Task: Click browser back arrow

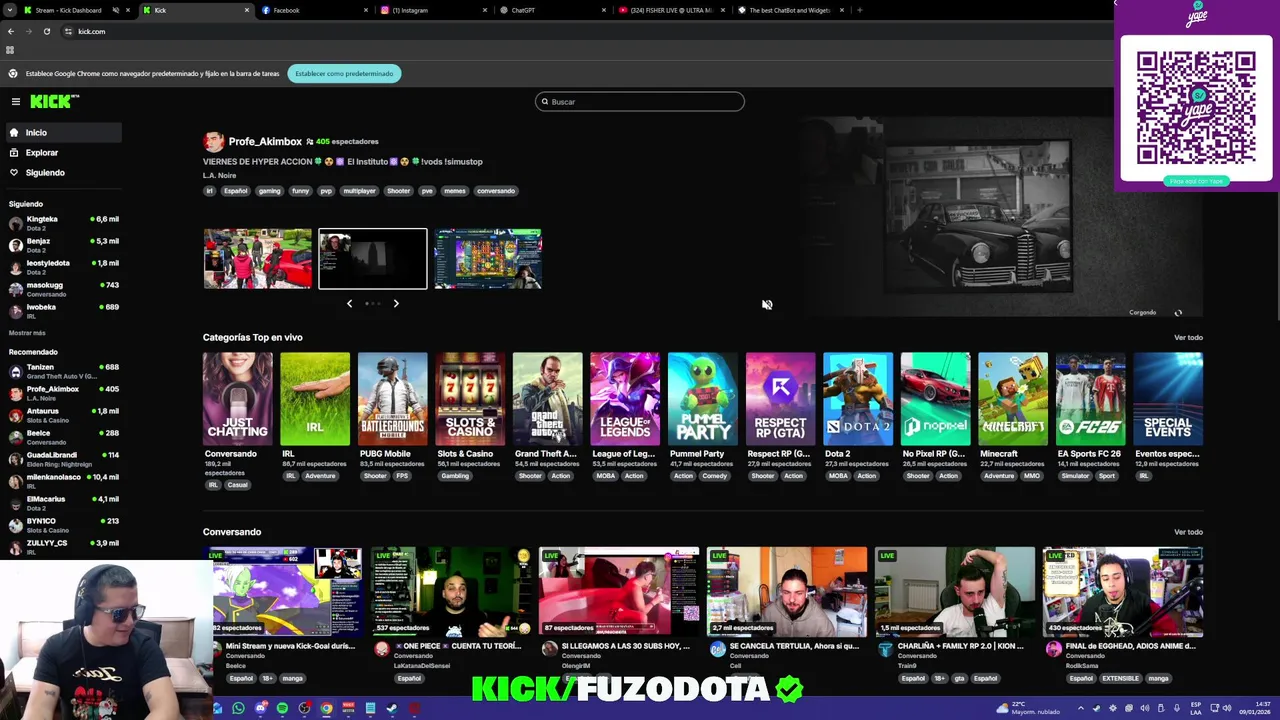Action: (11, 31)
